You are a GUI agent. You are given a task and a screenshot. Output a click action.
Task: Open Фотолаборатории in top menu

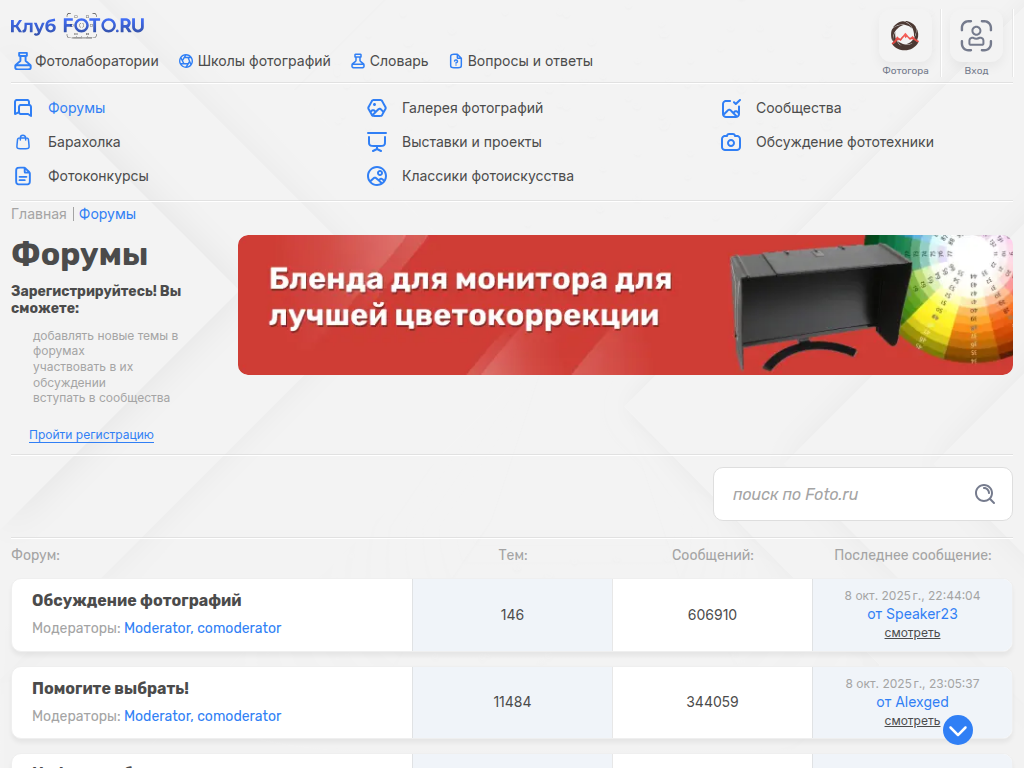[87, 61]
